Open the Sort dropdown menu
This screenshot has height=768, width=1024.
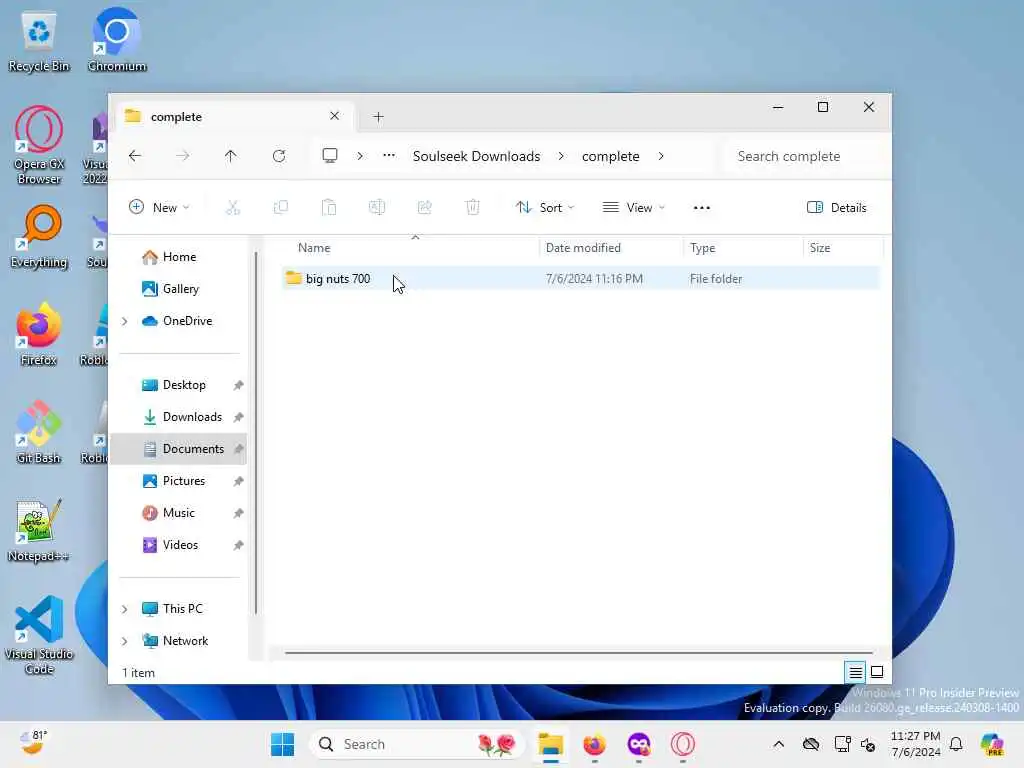pyautogui.click(x=545, y=208)
